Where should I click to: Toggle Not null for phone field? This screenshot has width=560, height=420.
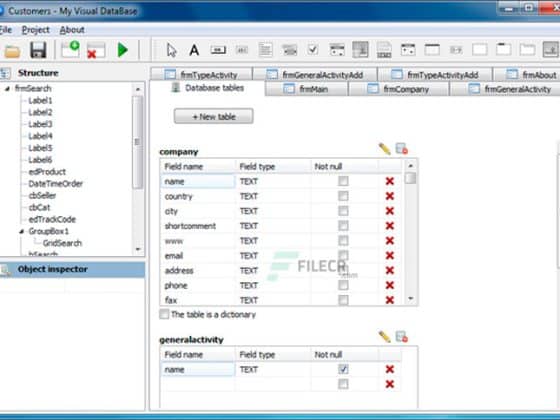(x=343, y=285)
